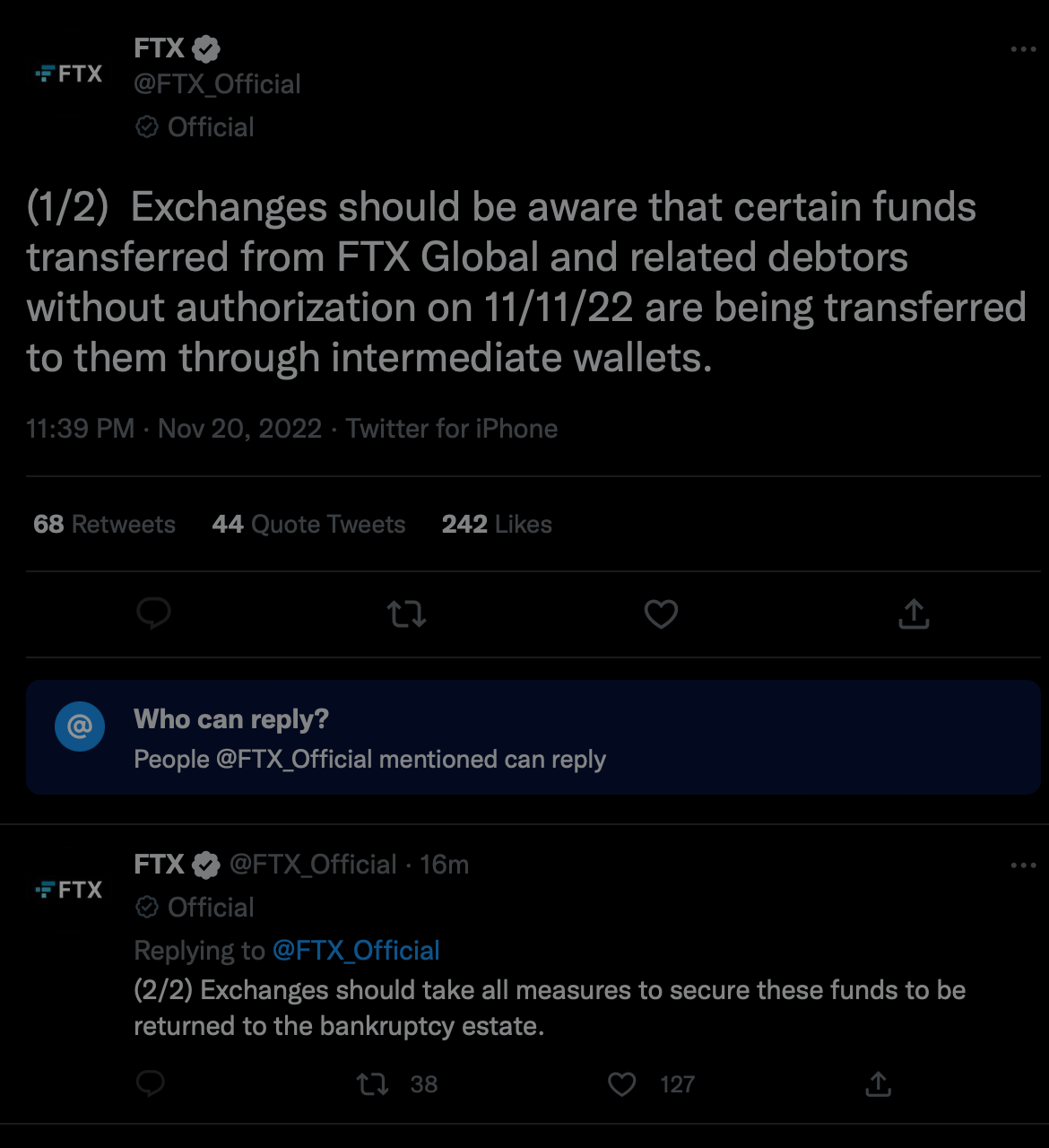Click the blue @FTX_Official mention link

coord(356,950)
